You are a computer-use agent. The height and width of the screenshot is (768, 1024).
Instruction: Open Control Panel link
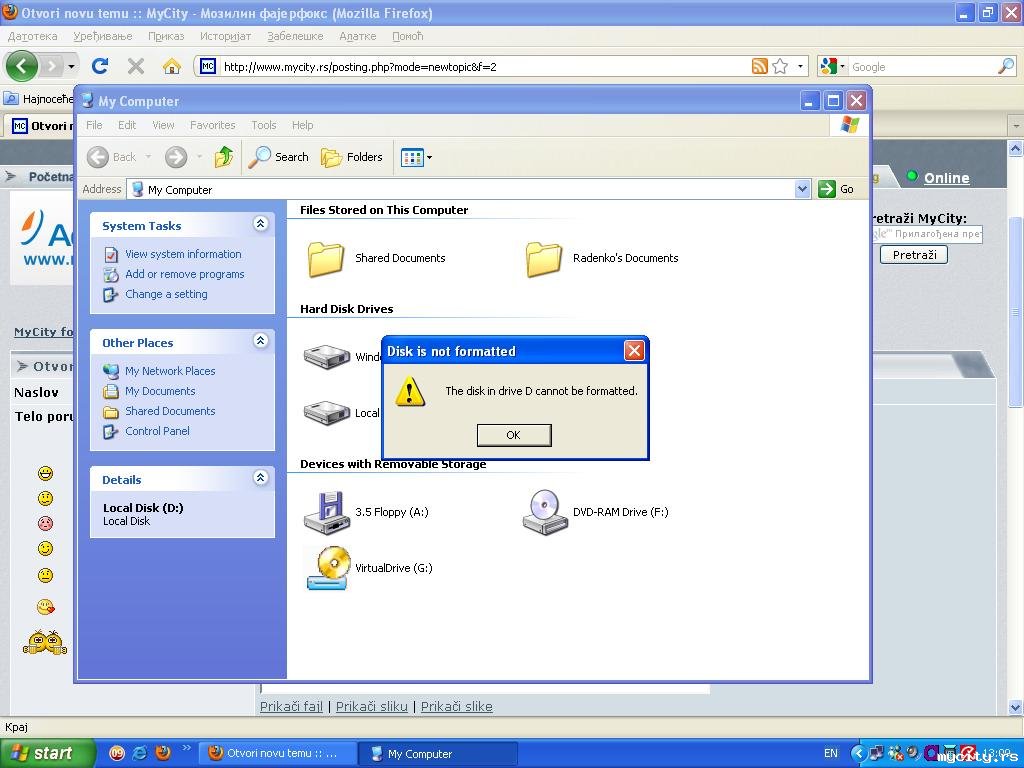[x=157, y=431]
